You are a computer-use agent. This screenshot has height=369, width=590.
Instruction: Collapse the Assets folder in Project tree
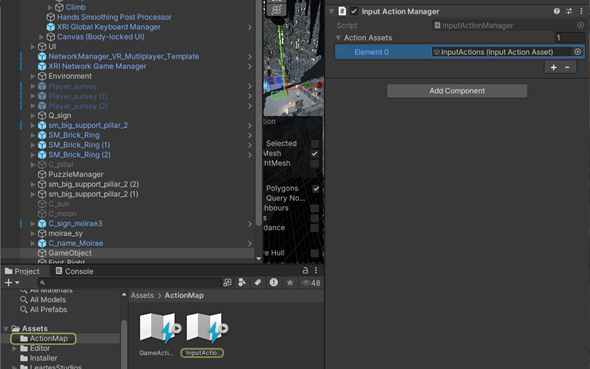point(6,329)
